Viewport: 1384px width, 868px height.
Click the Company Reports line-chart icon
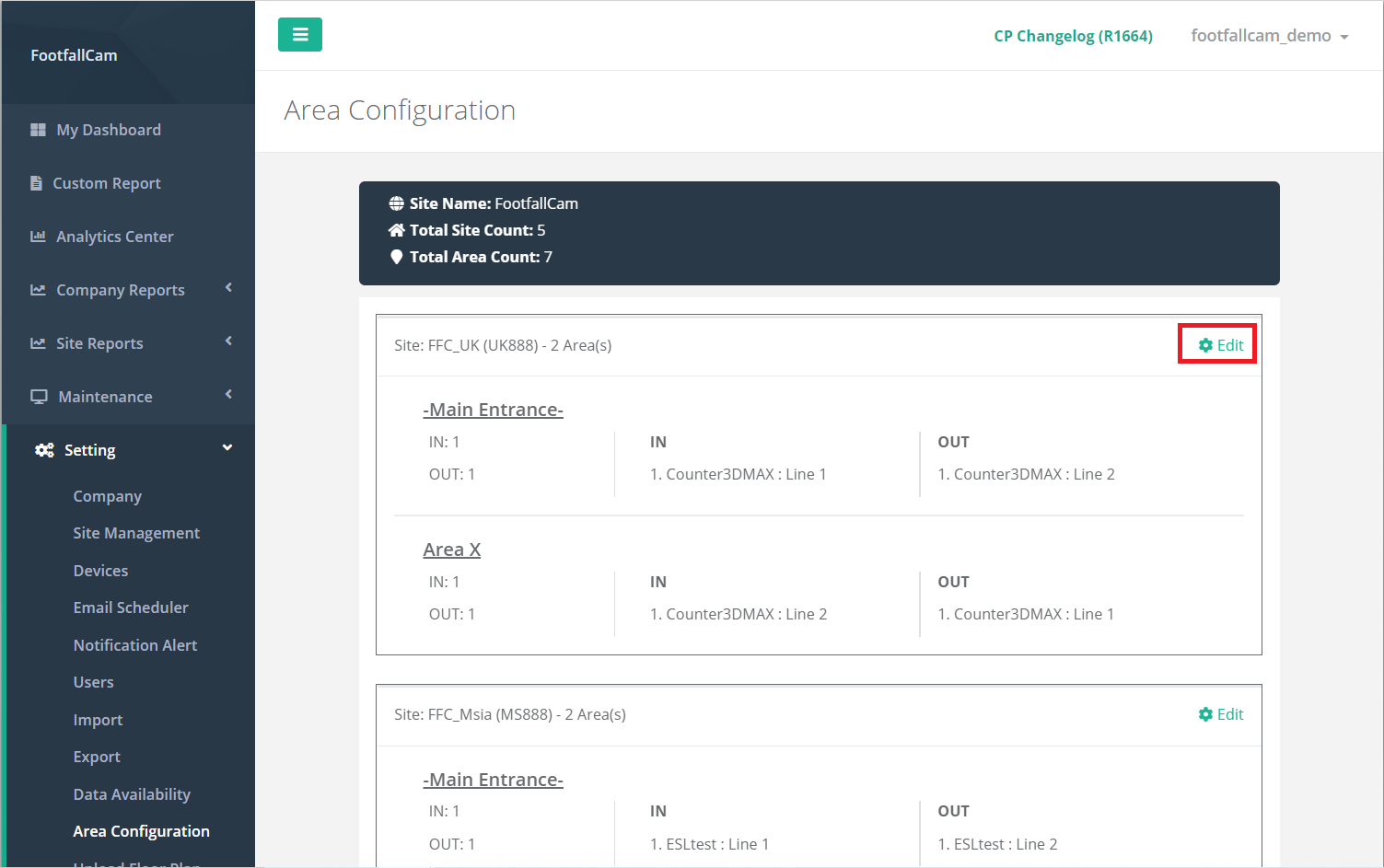pos(38,290)
